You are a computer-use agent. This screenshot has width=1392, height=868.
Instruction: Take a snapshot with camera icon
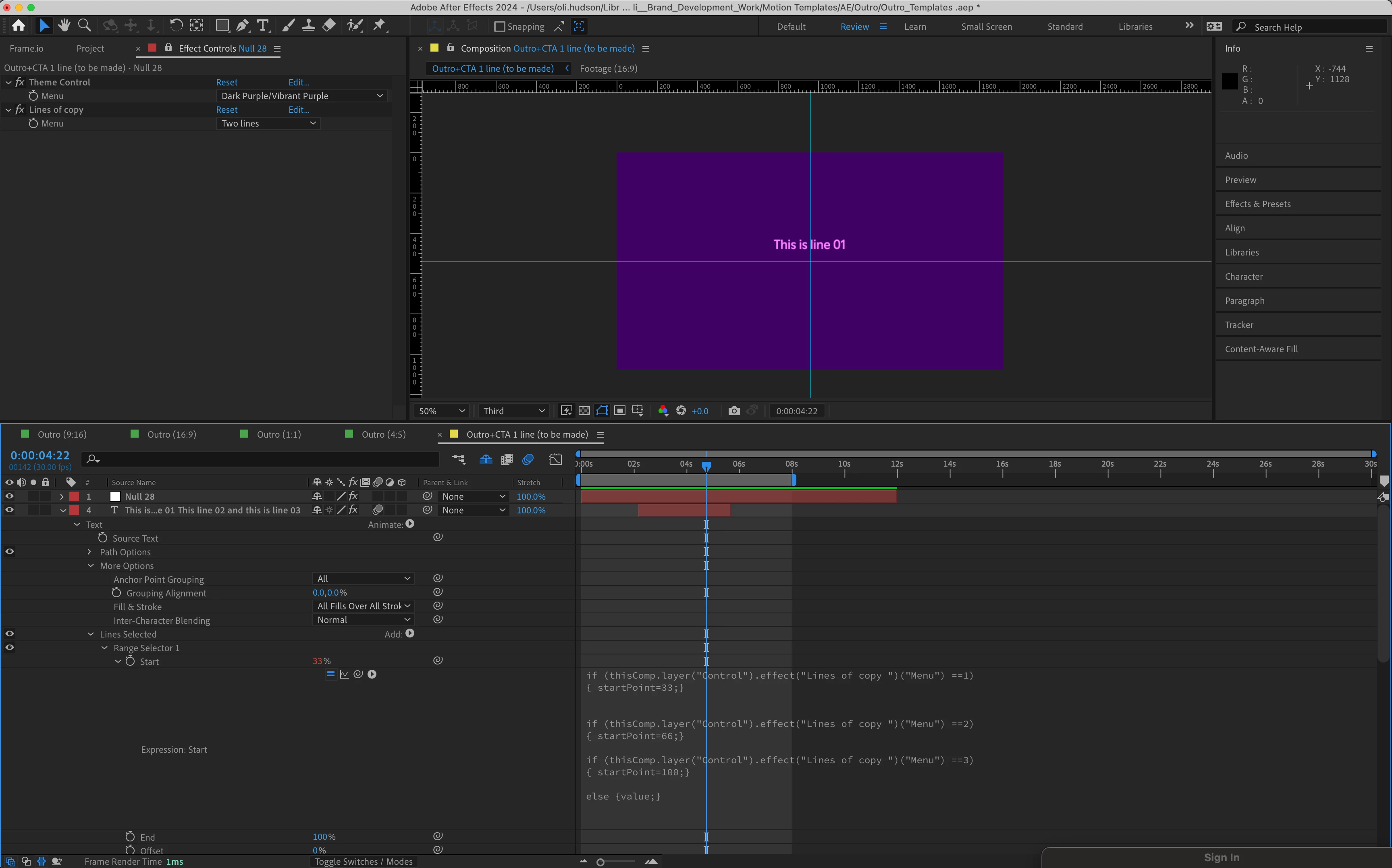pyautogui.click(x=733, y=411)
